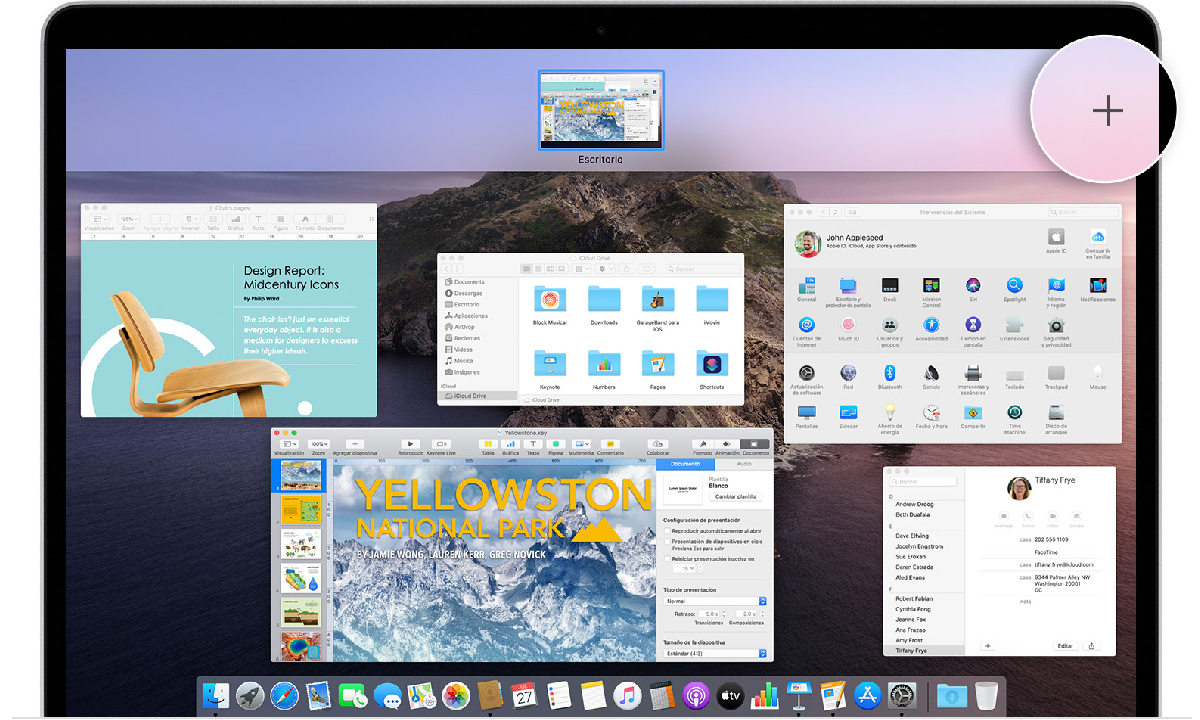
Task: Open Seguridad y privacidad preferences icon
Action: [1056, 325]
